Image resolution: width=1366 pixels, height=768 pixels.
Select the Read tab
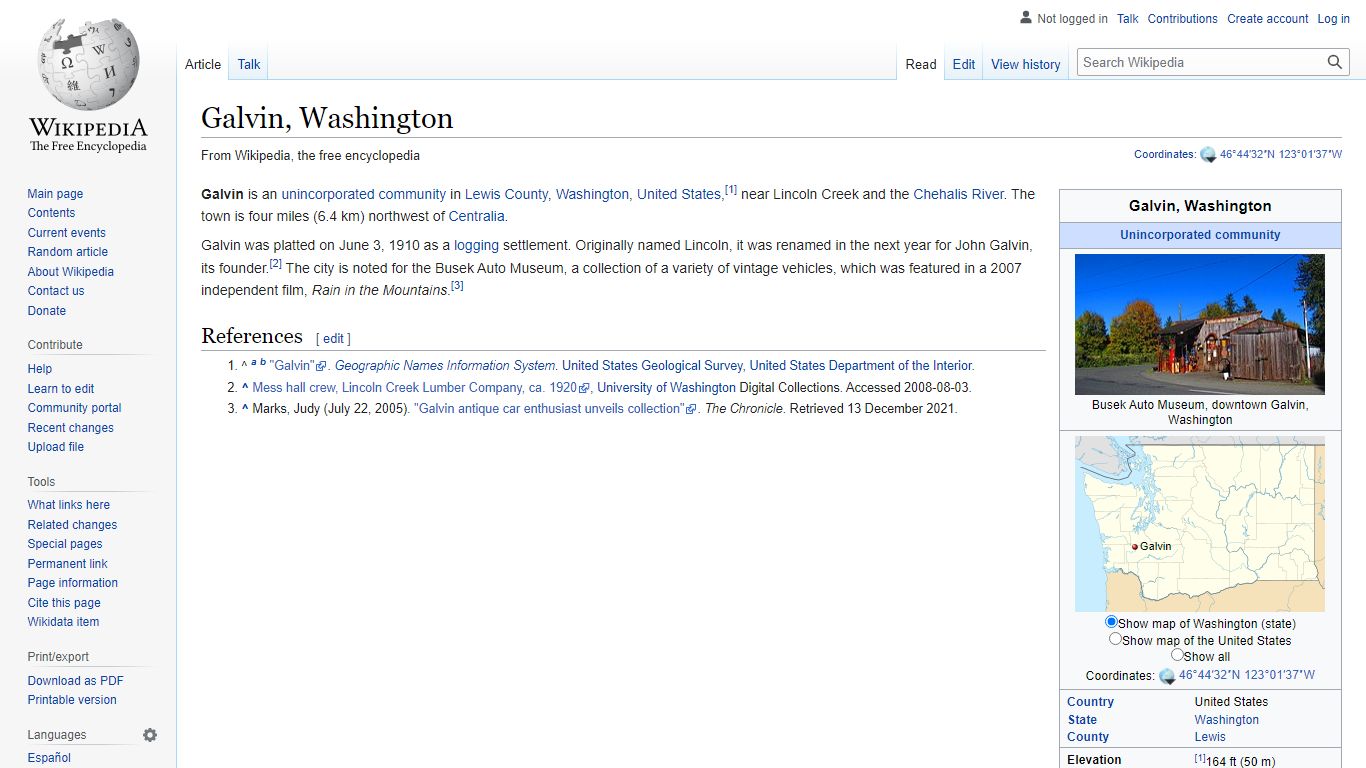point(921,64)
